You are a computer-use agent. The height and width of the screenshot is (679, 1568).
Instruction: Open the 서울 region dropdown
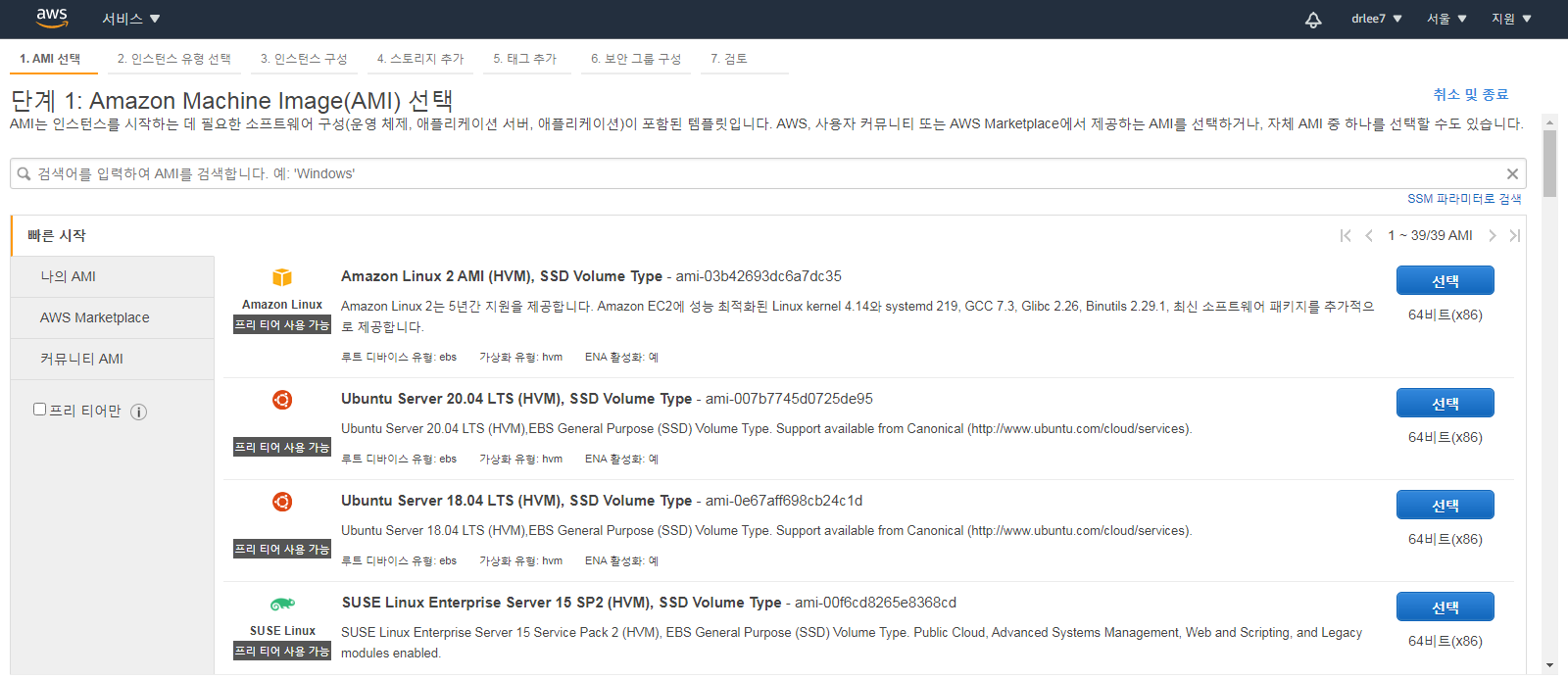click(x=1446, y=19)
